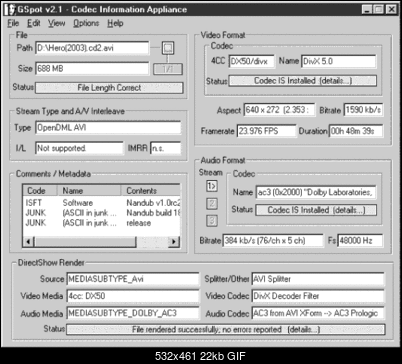The image size is (402, 364).
Task: Click the I/L field showing Not supported
Action: [x=79, y=148]
